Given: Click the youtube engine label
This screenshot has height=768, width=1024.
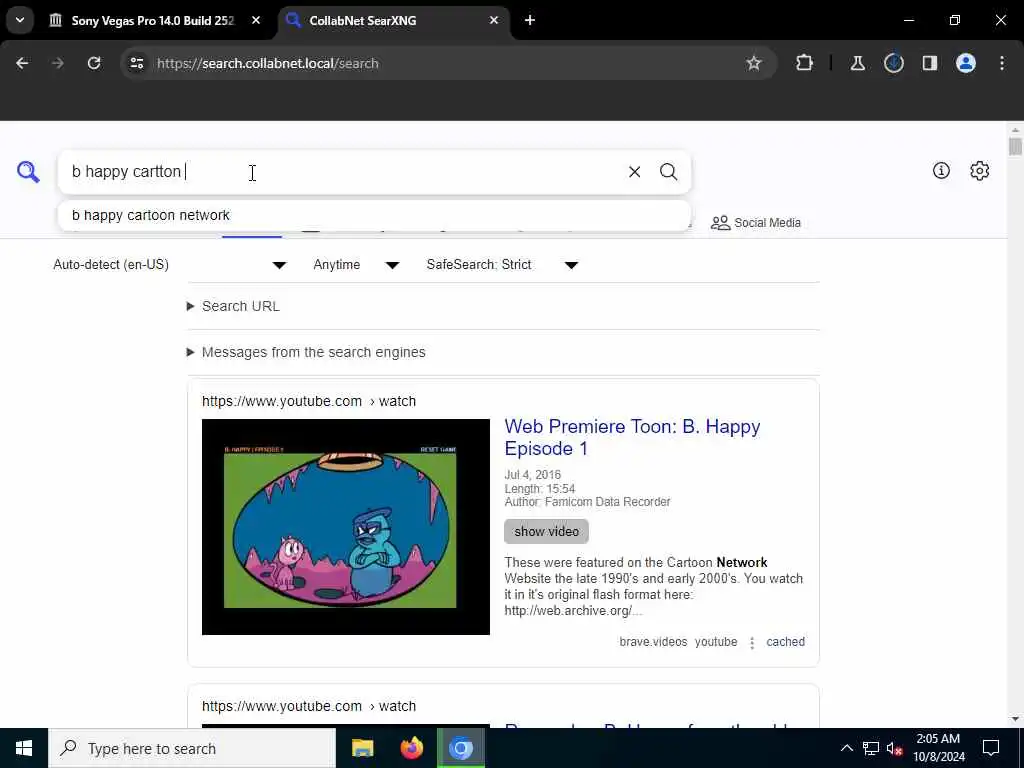Looking at the screenshot, I should click(x=716, y=642).
